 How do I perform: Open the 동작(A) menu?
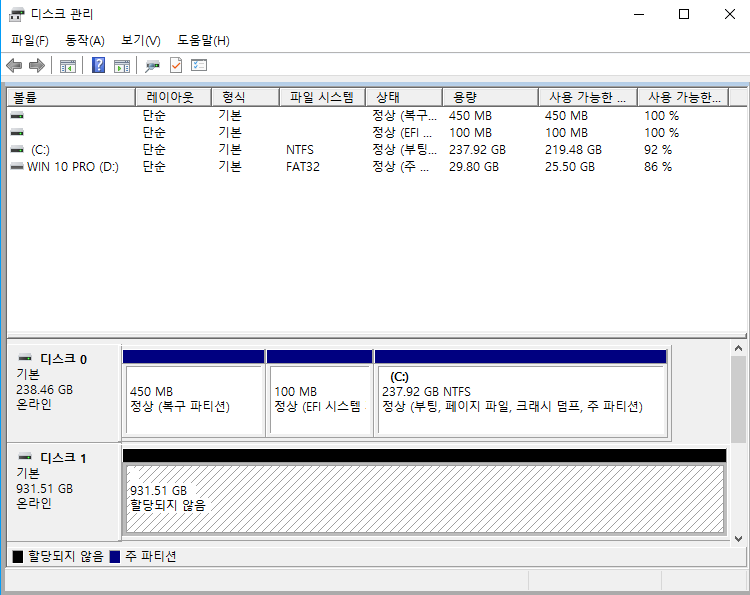85,41
